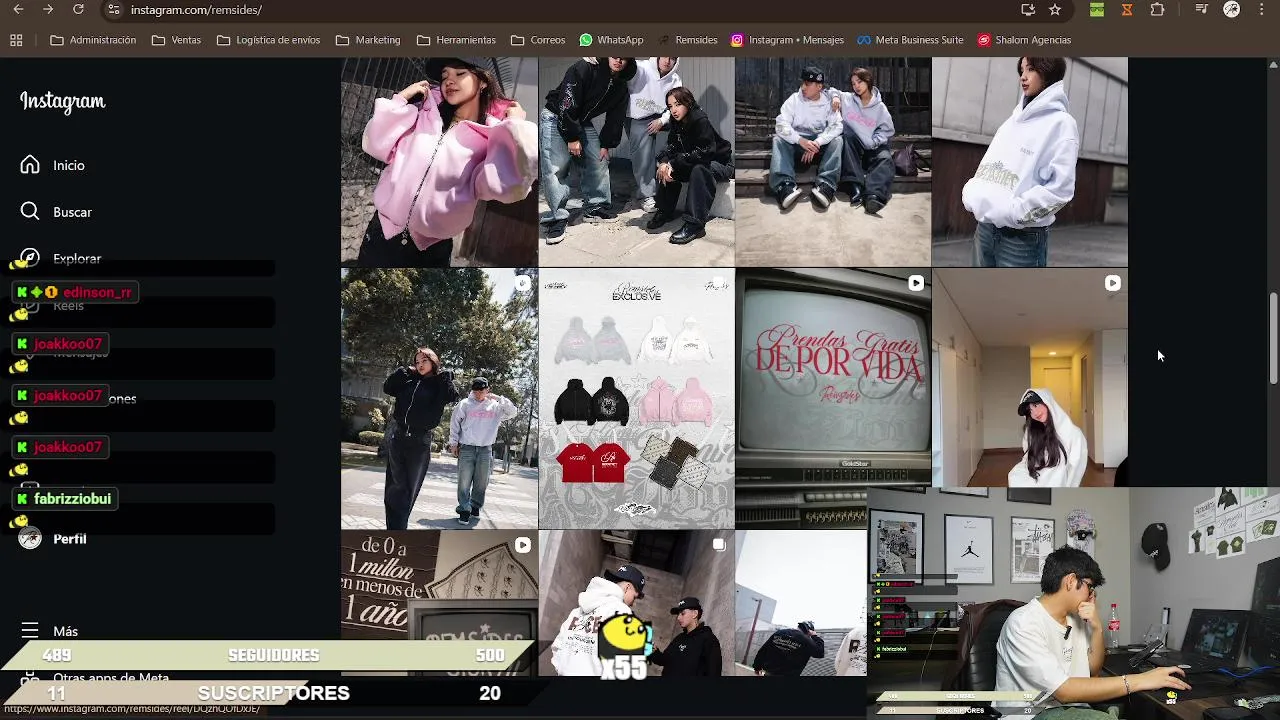Click carousel icon on two-caps post
This screenshot has height=720, width=1280.
[x=718, y=545]
